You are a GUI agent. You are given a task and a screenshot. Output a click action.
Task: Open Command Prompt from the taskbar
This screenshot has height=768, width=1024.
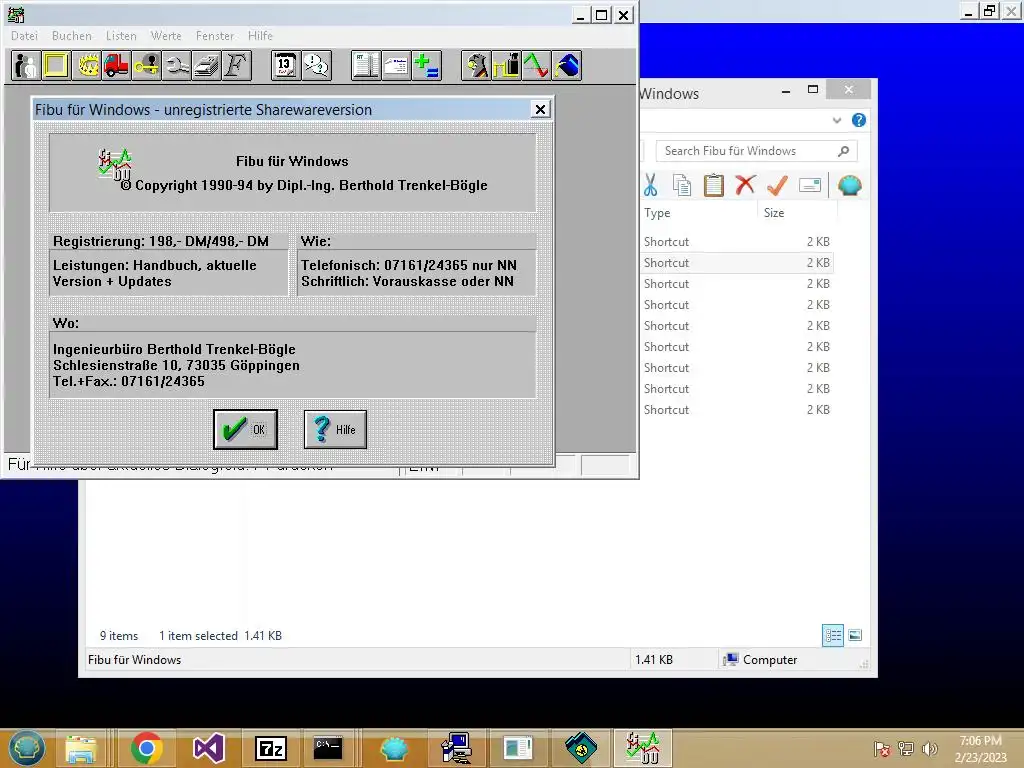point(328,748)
